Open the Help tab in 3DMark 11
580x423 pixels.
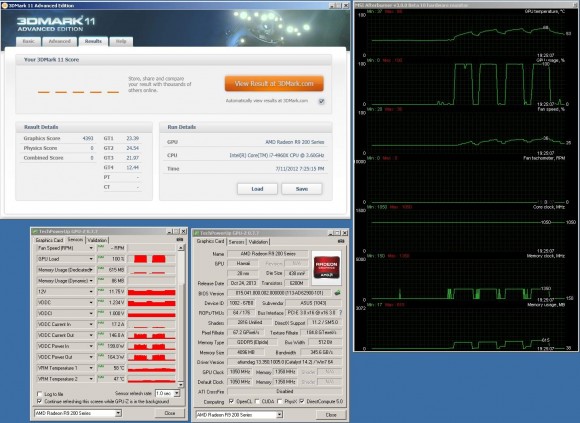(121, 41)
